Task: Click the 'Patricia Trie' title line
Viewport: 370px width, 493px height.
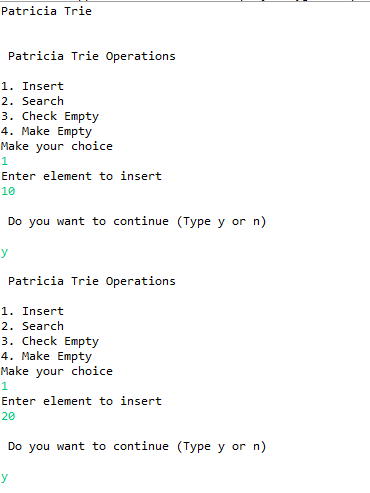Action: coord(46,11)
